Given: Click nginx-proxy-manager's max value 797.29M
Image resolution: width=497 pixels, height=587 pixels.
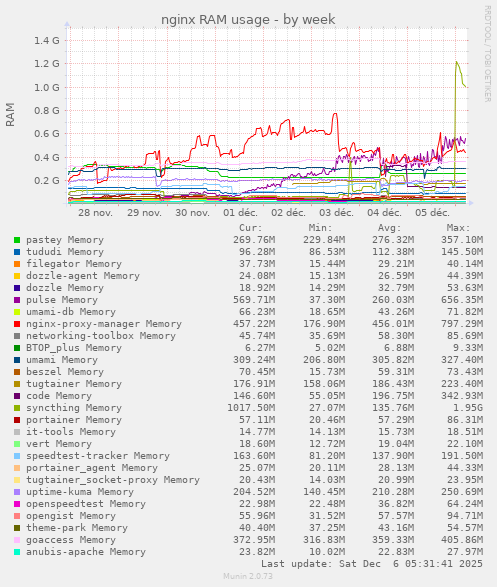Looking at the screenshot, I should pyautogui.click(x=462, y=324).
